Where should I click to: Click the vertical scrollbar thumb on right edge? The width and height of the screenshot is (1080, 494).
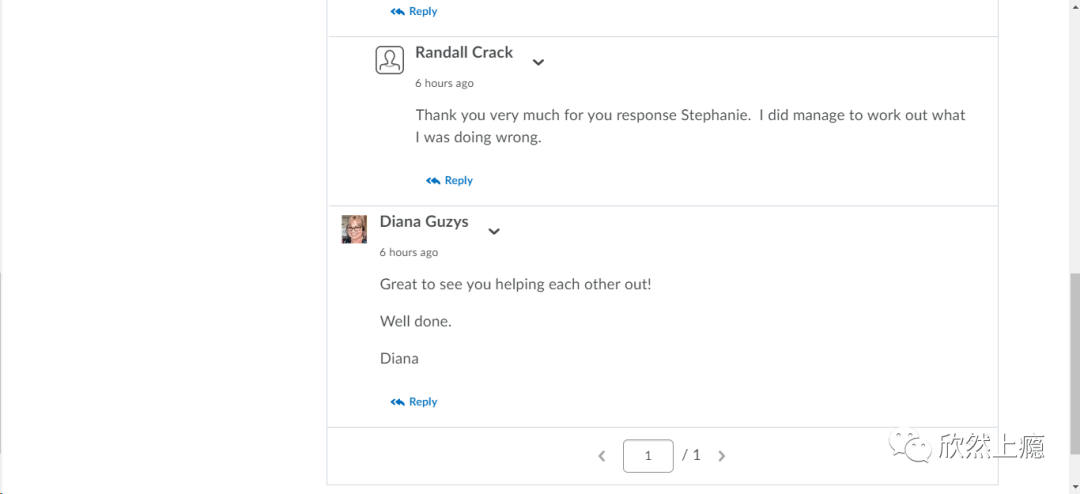pyautogui.click(x=1074, y=364)
